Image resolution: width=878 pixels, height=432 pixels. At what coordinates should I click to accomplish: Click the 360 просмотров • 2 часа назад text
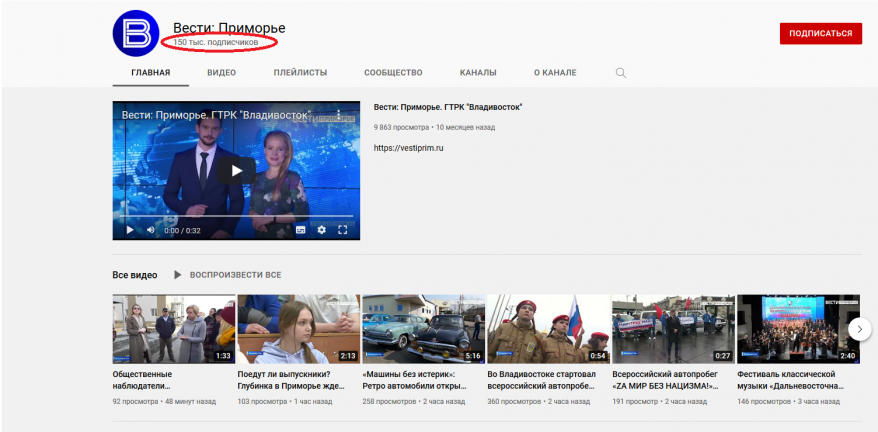click(x=538, y=402)
